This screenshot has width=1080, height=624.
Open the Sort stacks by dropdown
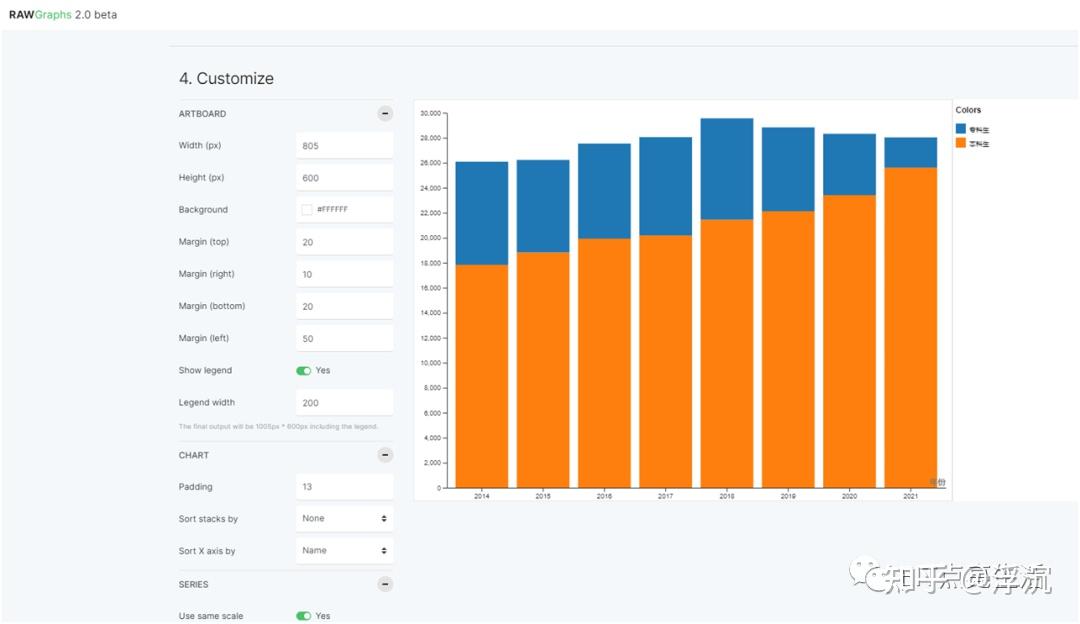click(x=344, y=519)
